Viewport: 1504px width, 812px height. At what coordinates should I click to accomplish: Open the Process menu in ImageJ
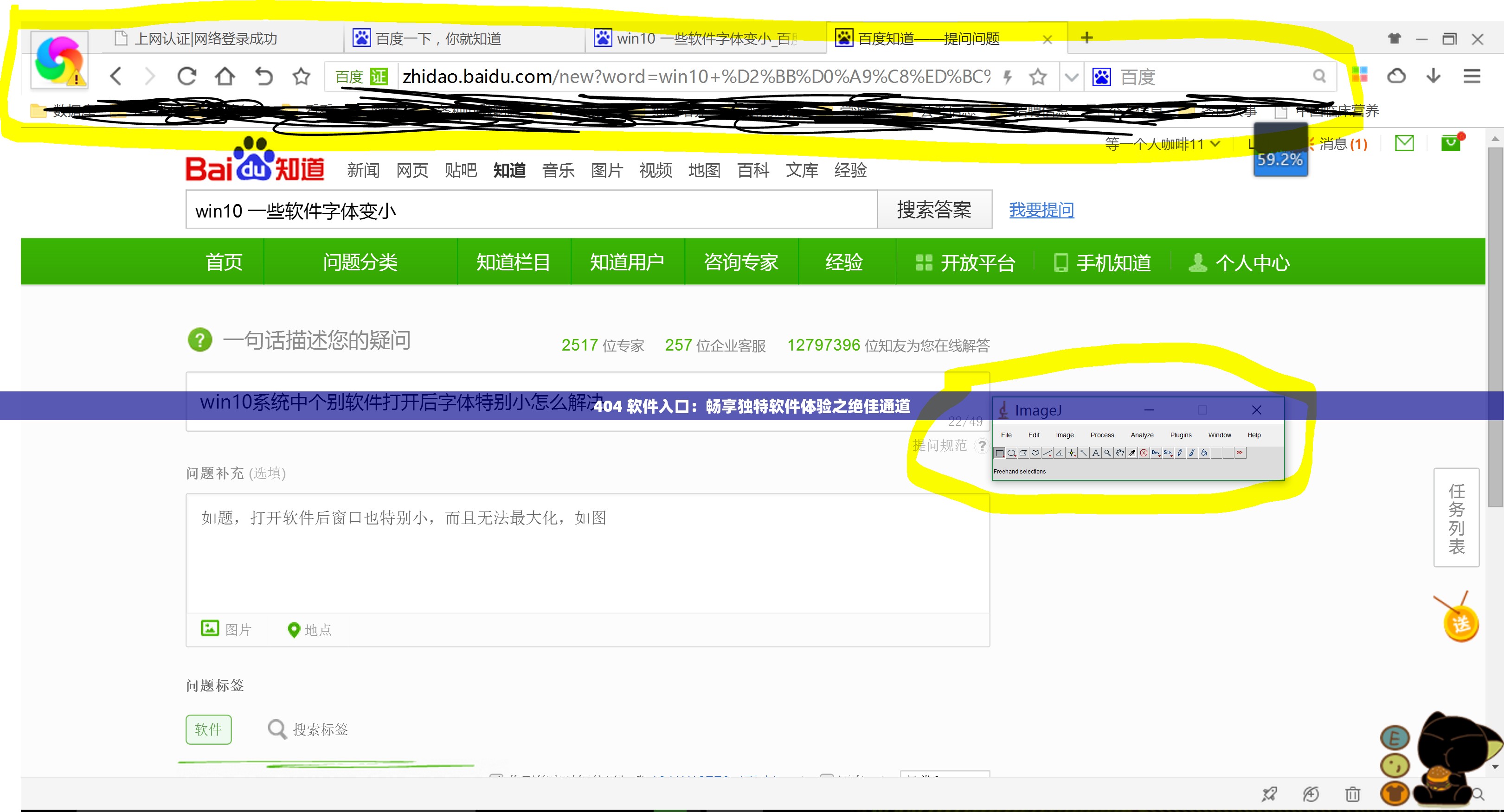(1102, 435)
